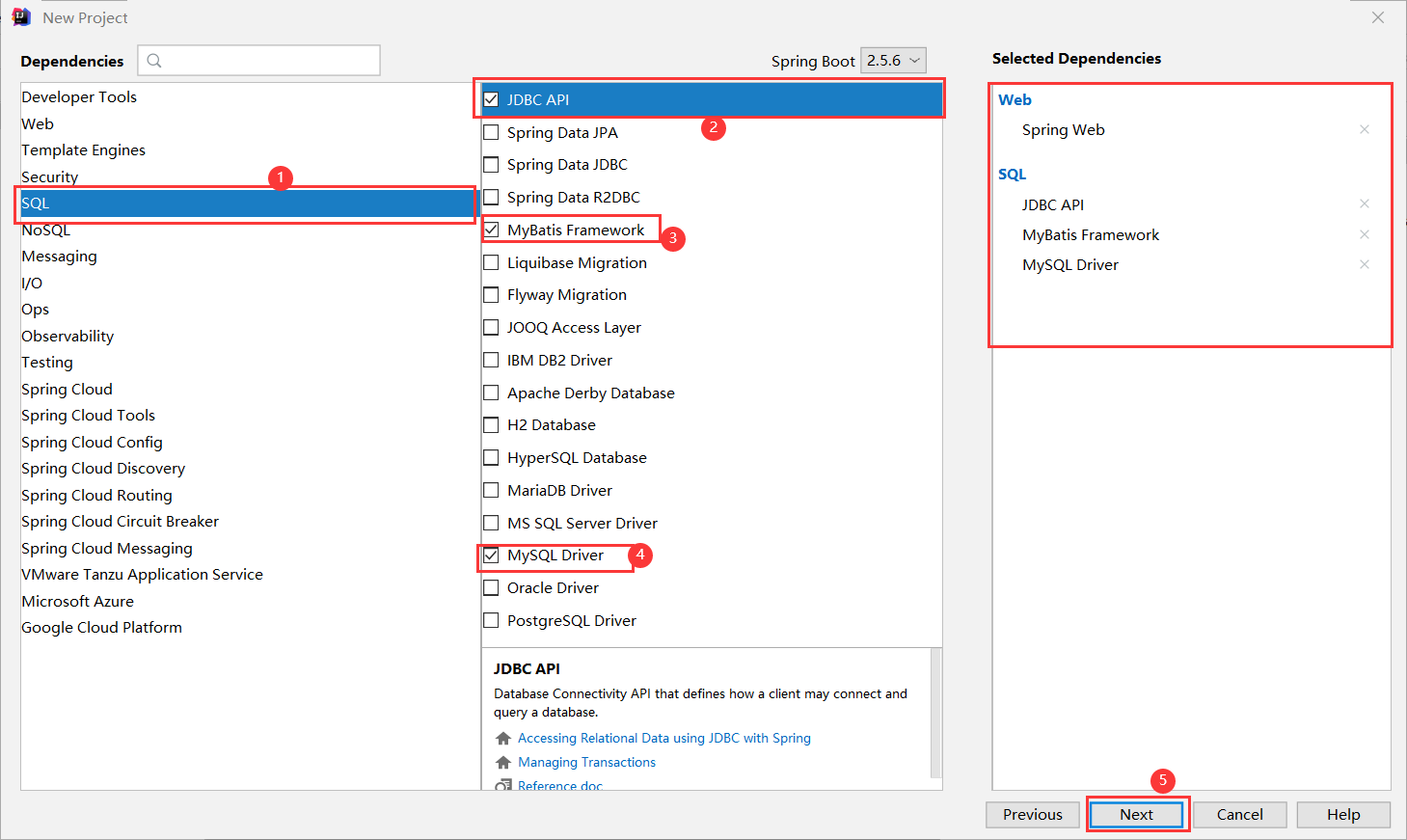Click the search magnifier icon
Screen dimensions: 1407x840
click(x=154, y=61)
